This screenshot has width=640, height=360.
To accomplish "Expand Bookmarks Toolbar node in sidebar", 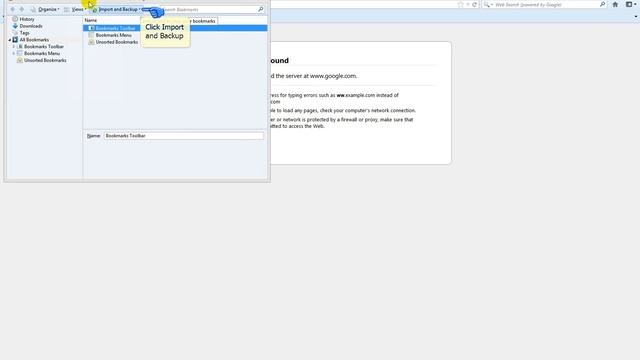I will click(13, 47).
